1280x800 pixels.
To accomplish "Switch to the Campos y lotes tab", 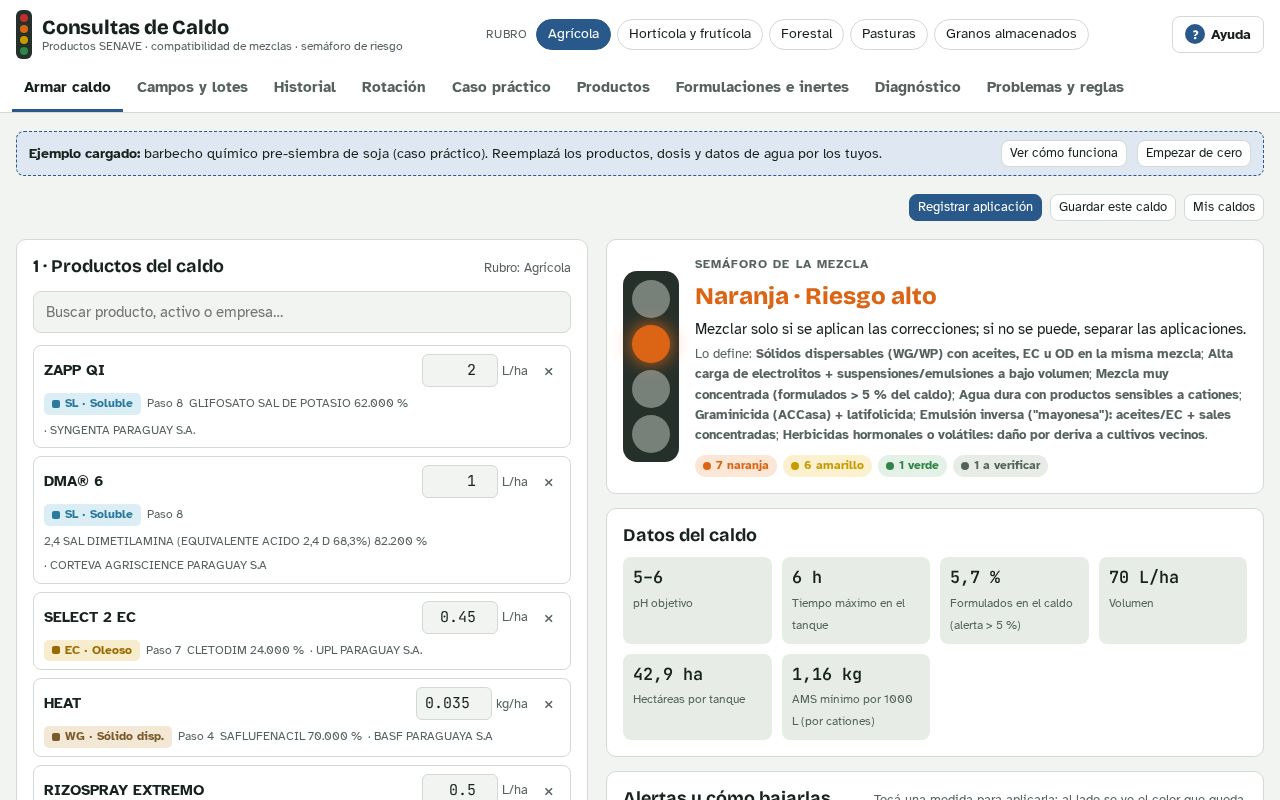I will tap(192, 87).
